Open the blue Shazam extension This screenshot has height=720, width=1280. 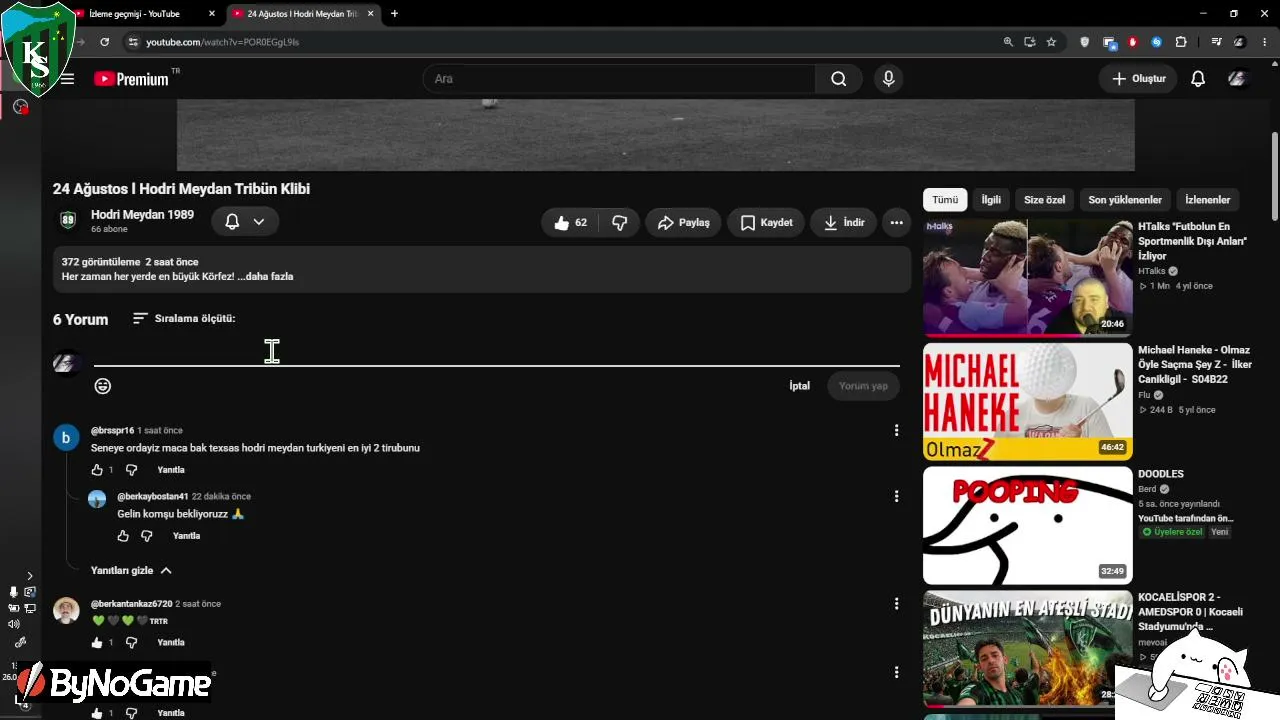click(x=1157, y=42)
